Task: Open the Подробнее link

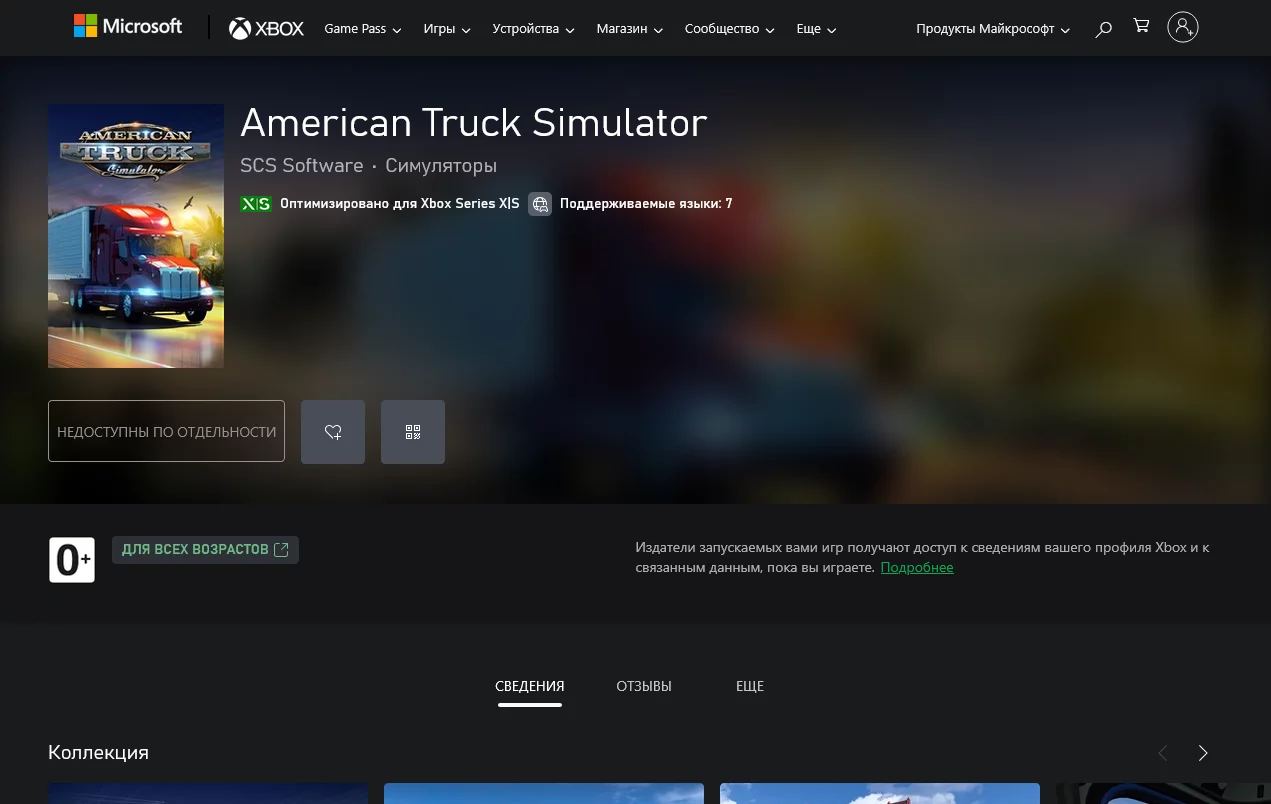Action: [917, 567]
